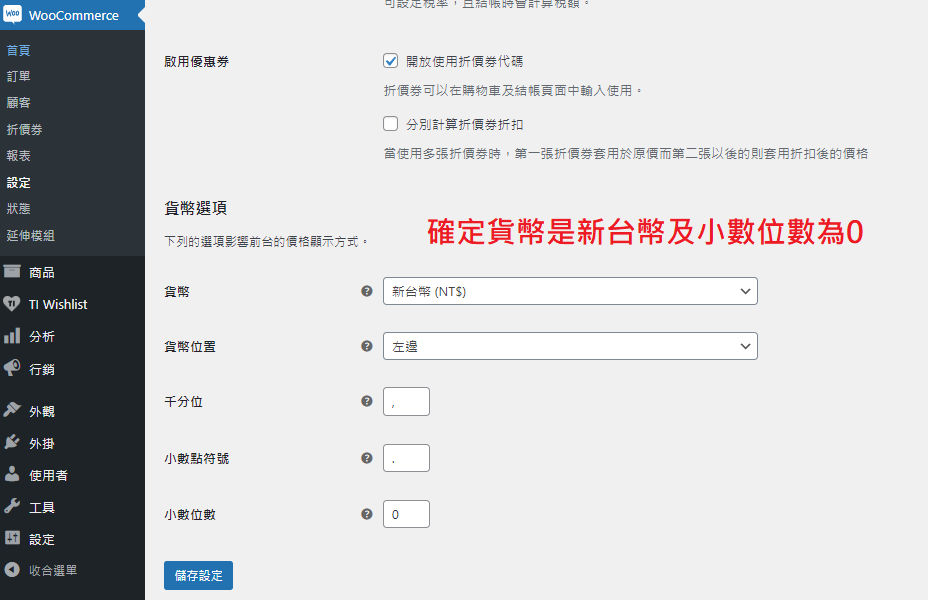Image resolution: width=928 pixels, height=600 pixels.
Task: Open 延伸模組 extensions link
Action: pyautogui.click(x=30, y=236)
